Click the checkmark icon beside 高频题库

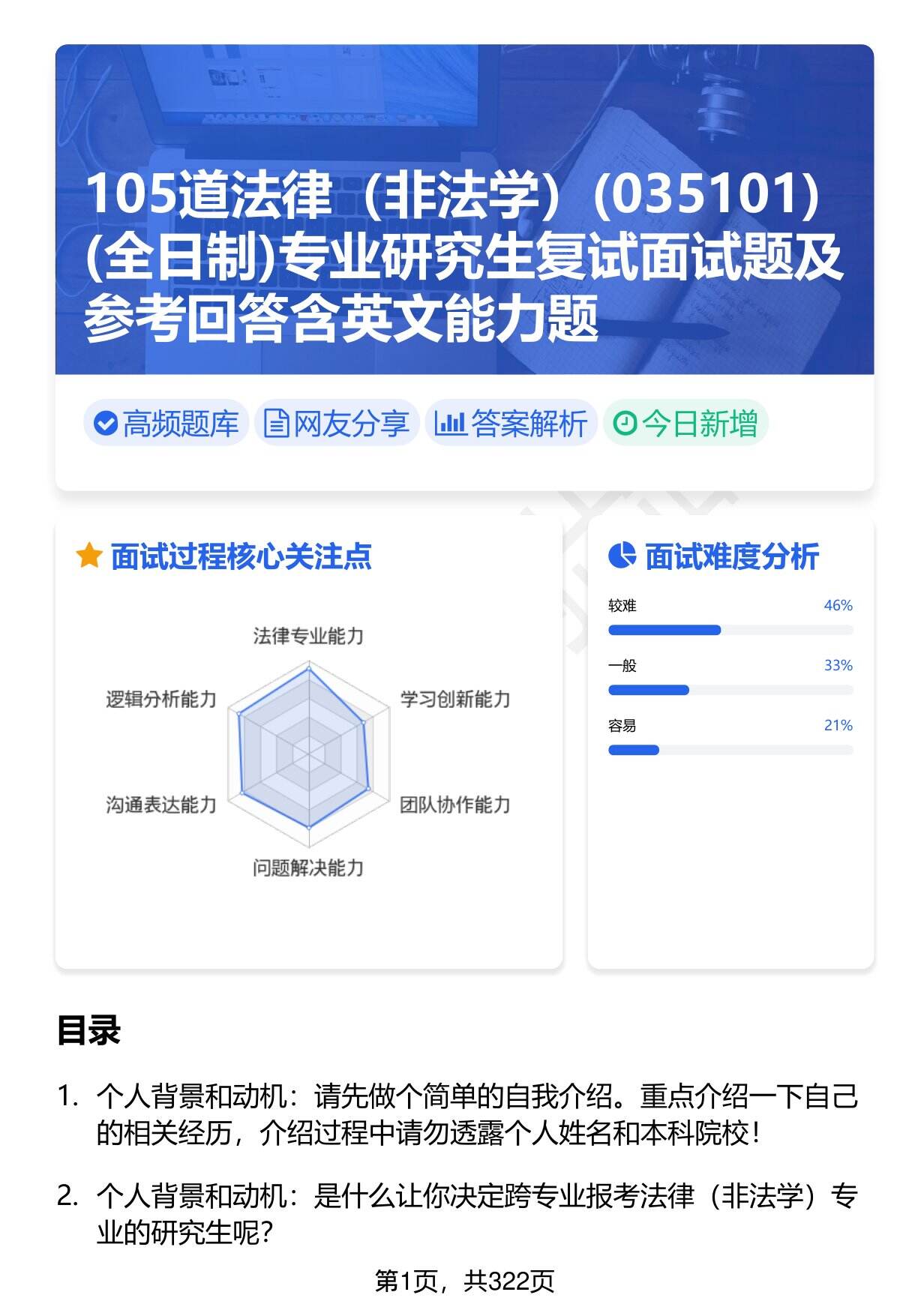[106, 424]
